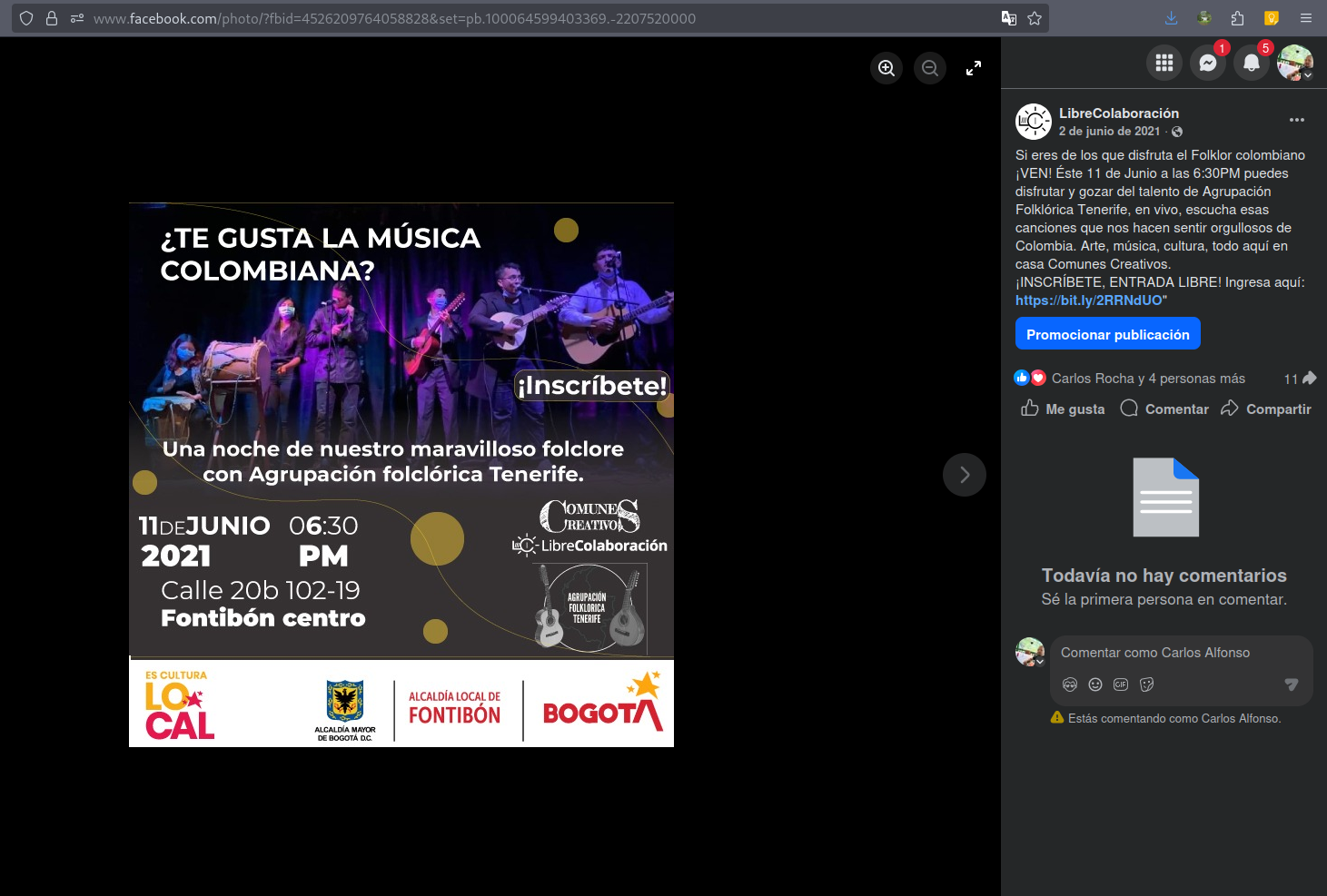This screenshot has height=896, width=1327.
Task: Open the account profile menu
Action: click(x=1295, y=63)
